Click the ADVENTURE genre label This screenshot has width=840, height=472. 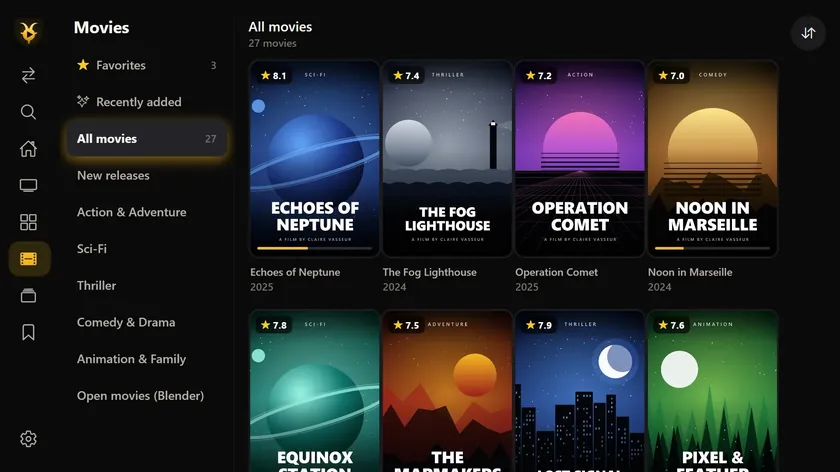[x=448, y=324]
